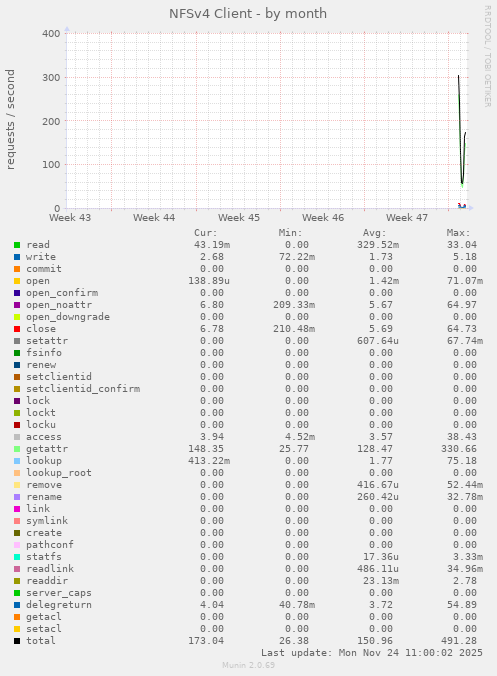Select the 'fsinfo' legend label
The height and width of the screenshot is (676, 497).
(x=44, y=353)
